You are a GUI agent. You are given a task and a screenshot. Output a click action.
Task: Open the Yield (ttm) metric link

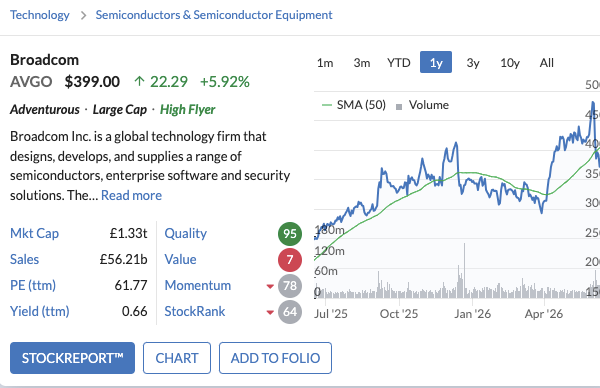tap(40, 311)
